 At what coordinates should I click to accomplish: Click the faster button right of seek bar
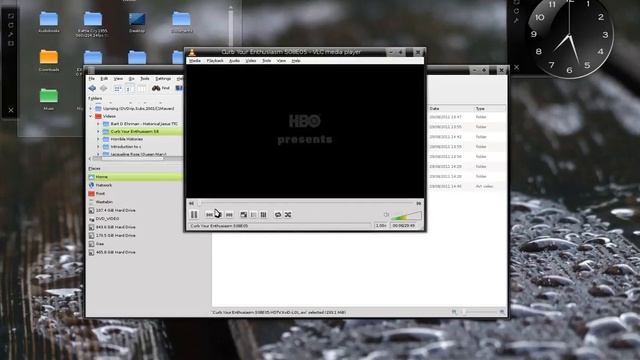418,203
